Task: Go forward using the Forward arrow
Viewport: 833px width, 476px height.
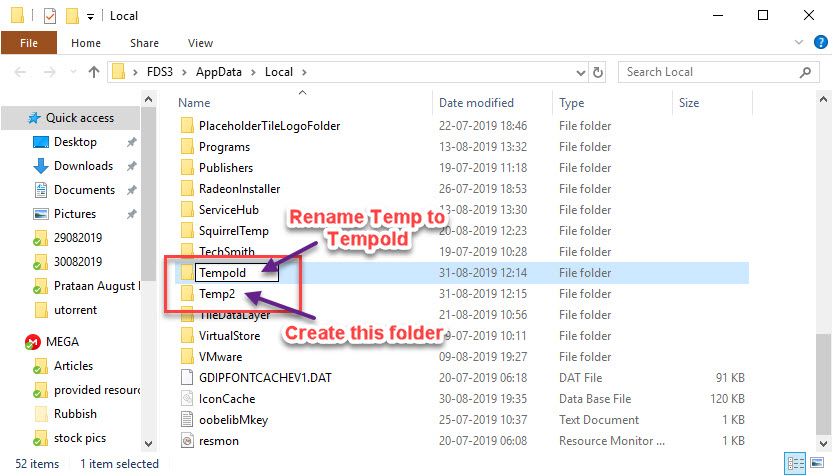Action: pos(49,72)
